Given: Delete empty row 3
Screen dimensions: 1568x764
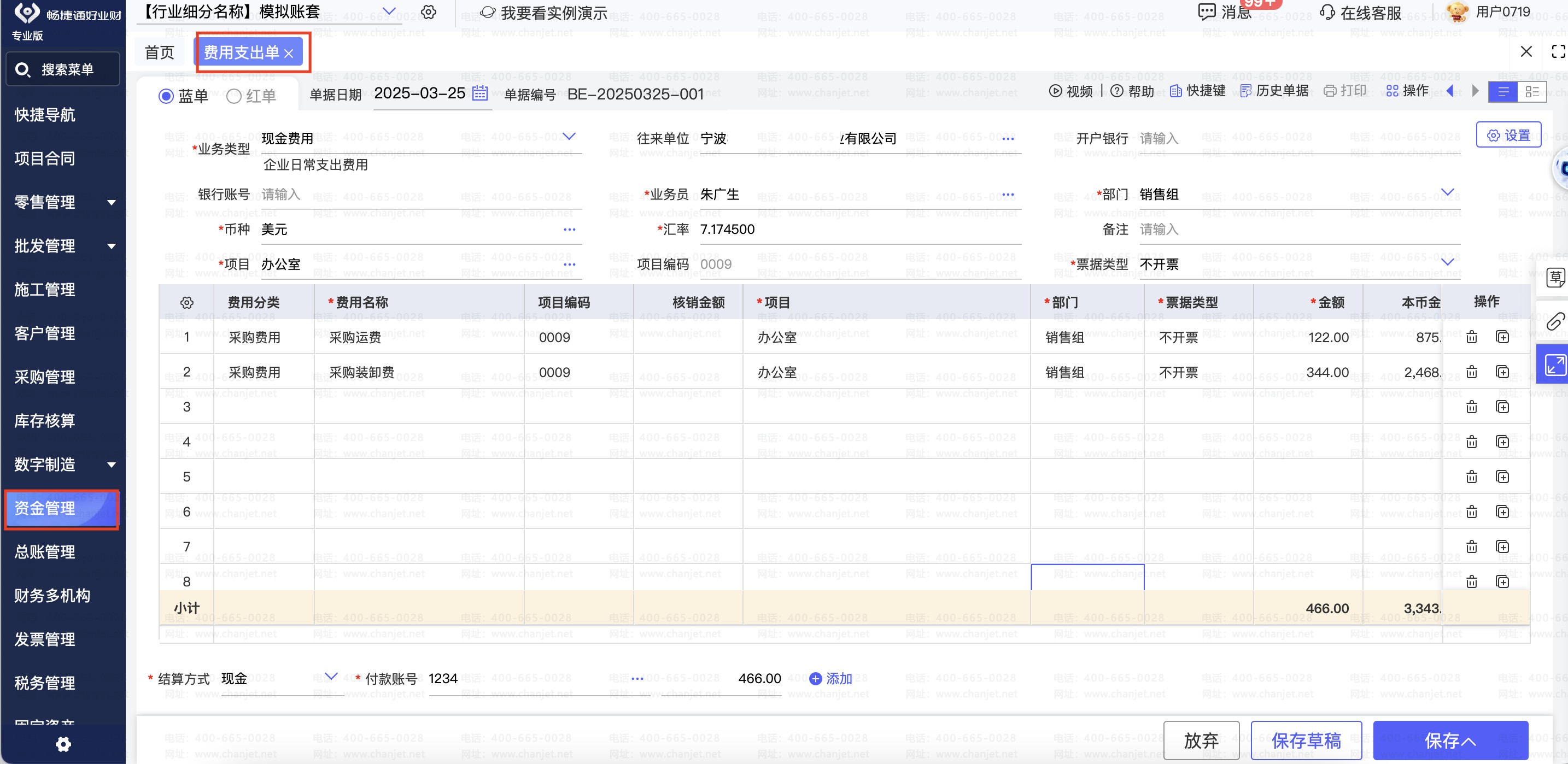Looking at the screenshot, I should [1471, 407].
